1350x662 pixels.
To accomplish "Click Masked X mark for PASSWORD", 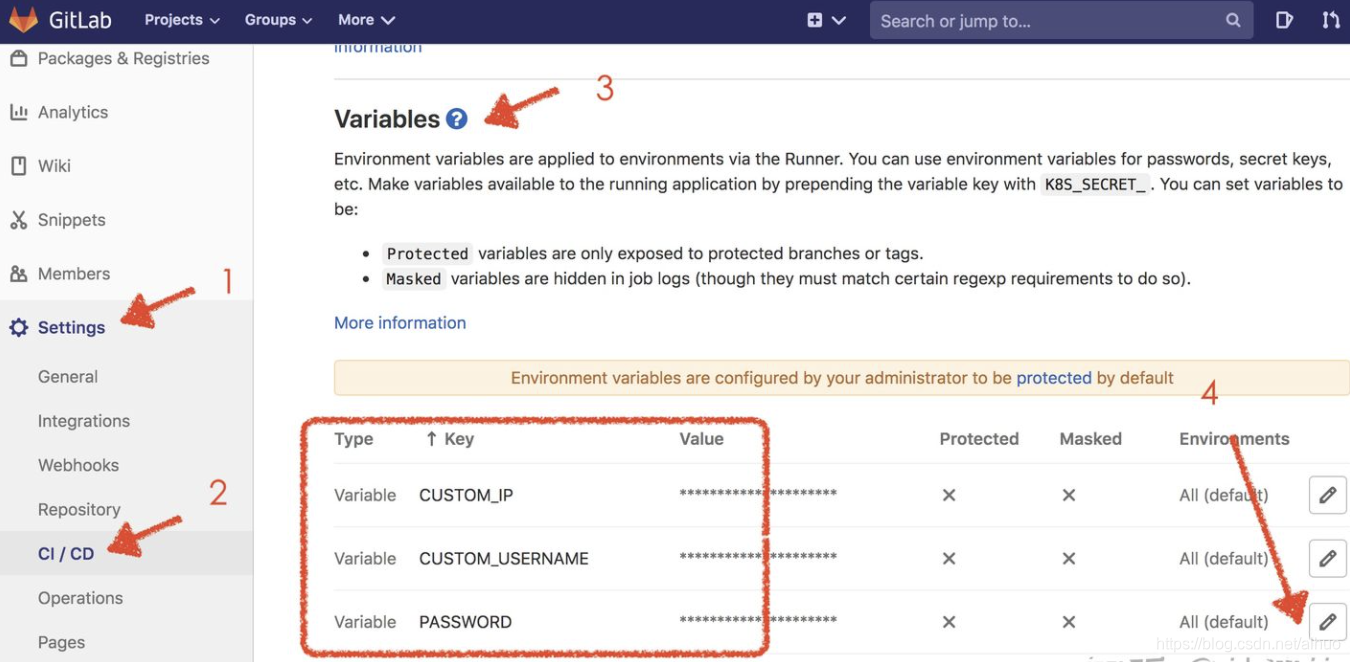I will click(1069, 622).
